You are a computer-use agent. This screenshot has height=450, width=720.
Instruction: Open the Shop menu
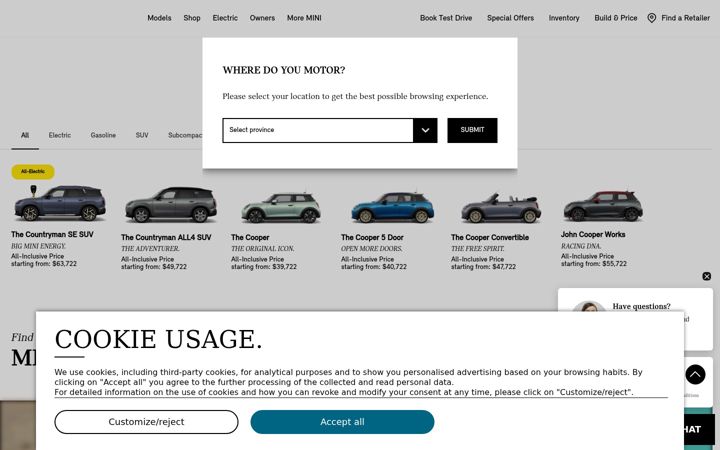(192, 18)
